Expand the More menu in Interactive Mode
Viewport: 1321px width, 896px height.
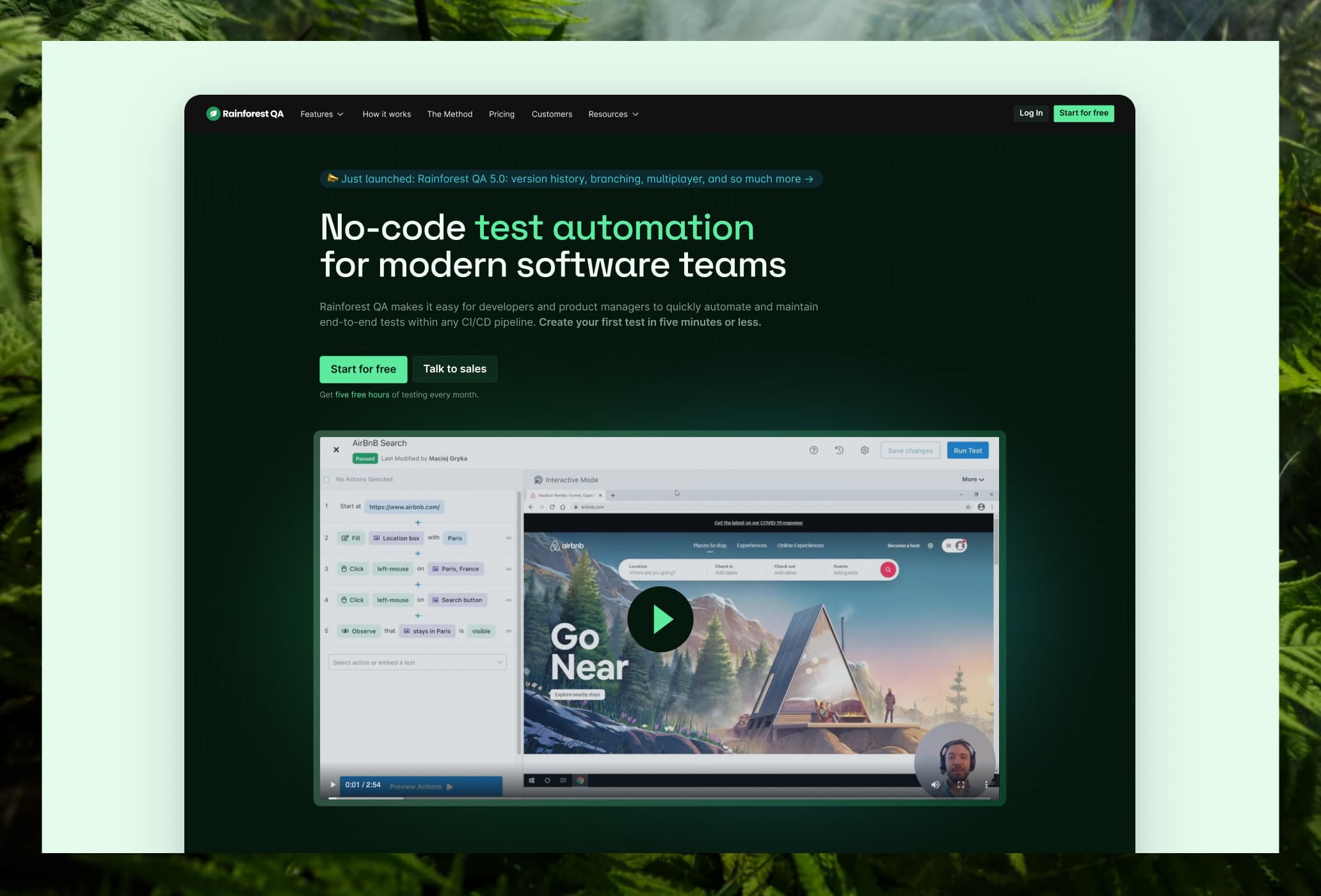pyautogui.click(x=972, y=479)
